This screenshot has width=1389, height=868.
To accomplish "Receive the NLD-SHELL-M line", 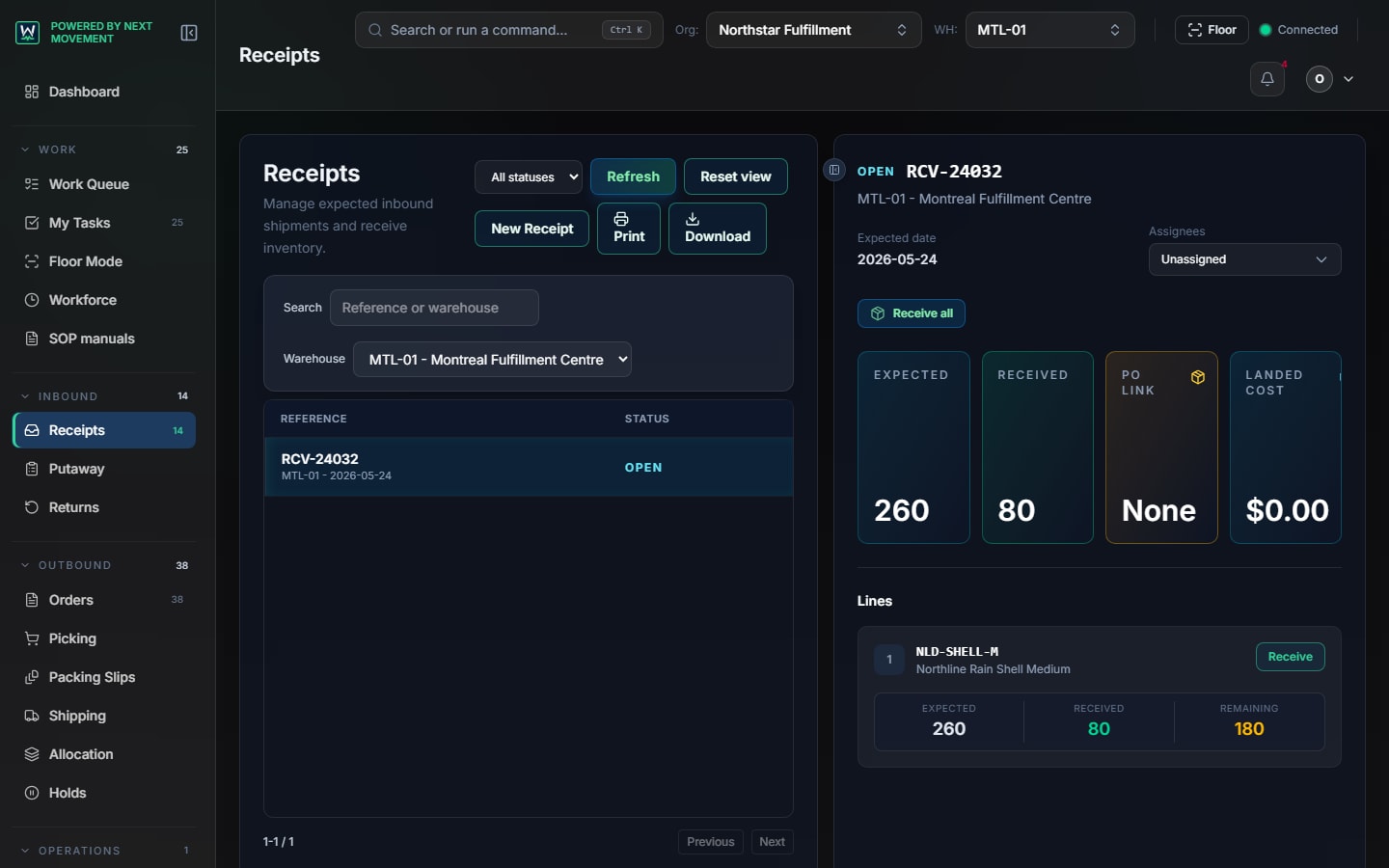I will pos(1290,657).
